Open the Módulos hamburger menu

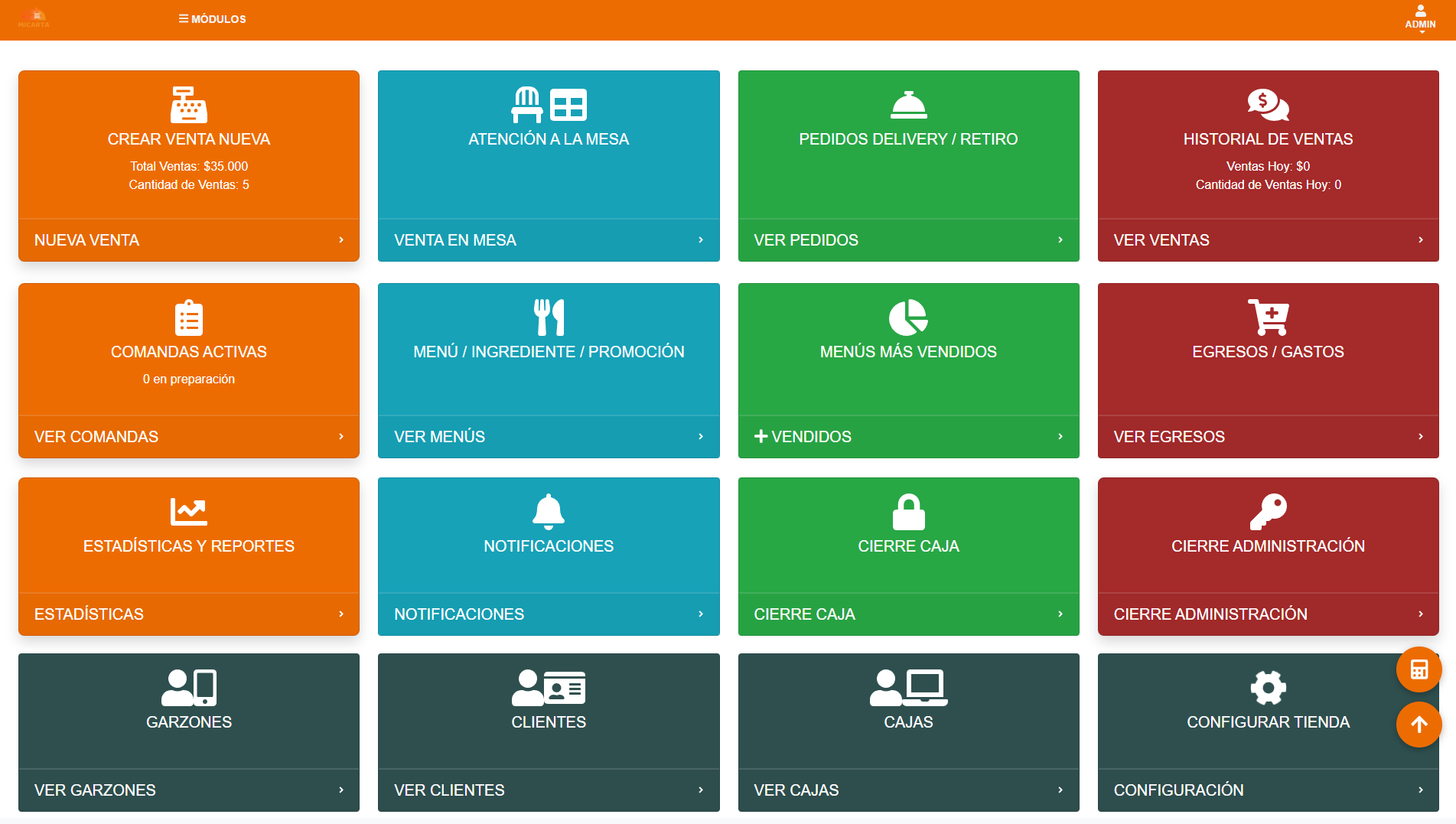212,19
